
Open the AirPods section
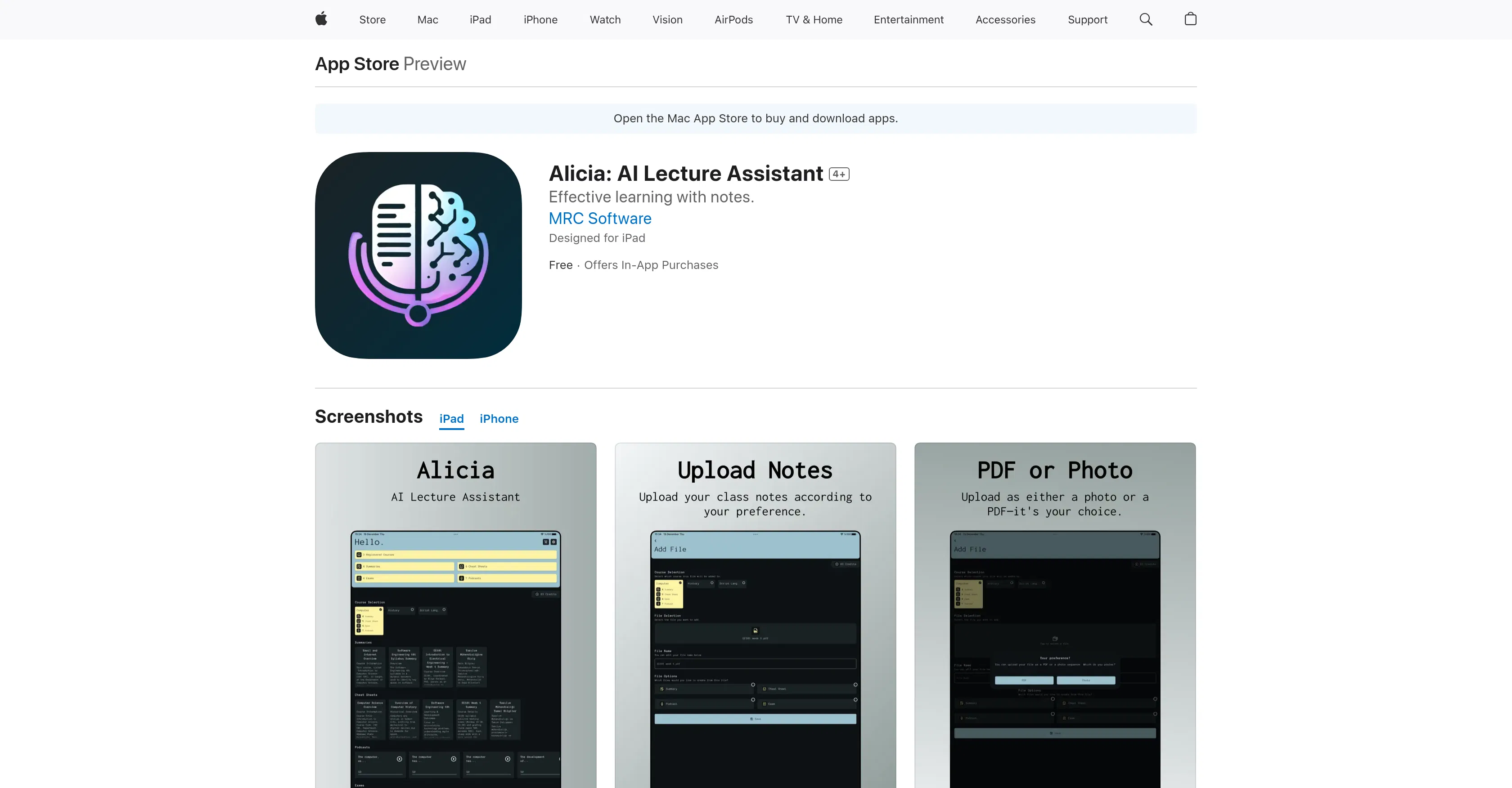coord(733,19)
